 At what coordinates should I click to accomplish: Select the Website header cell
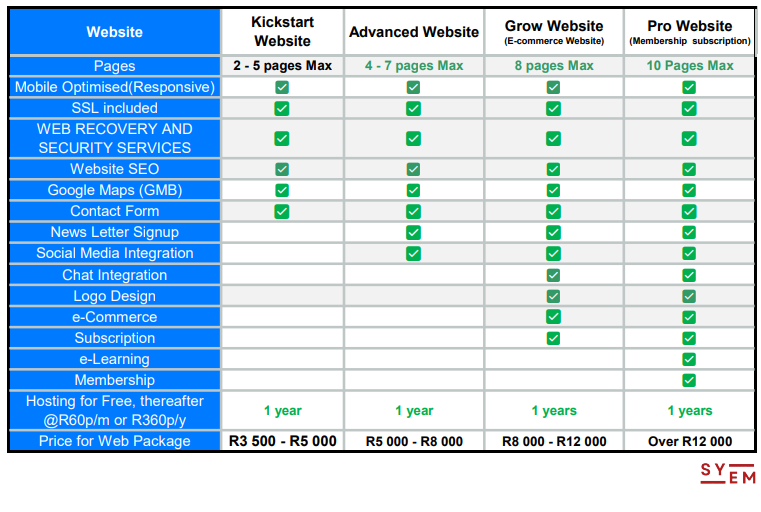[x=114, y=32]
